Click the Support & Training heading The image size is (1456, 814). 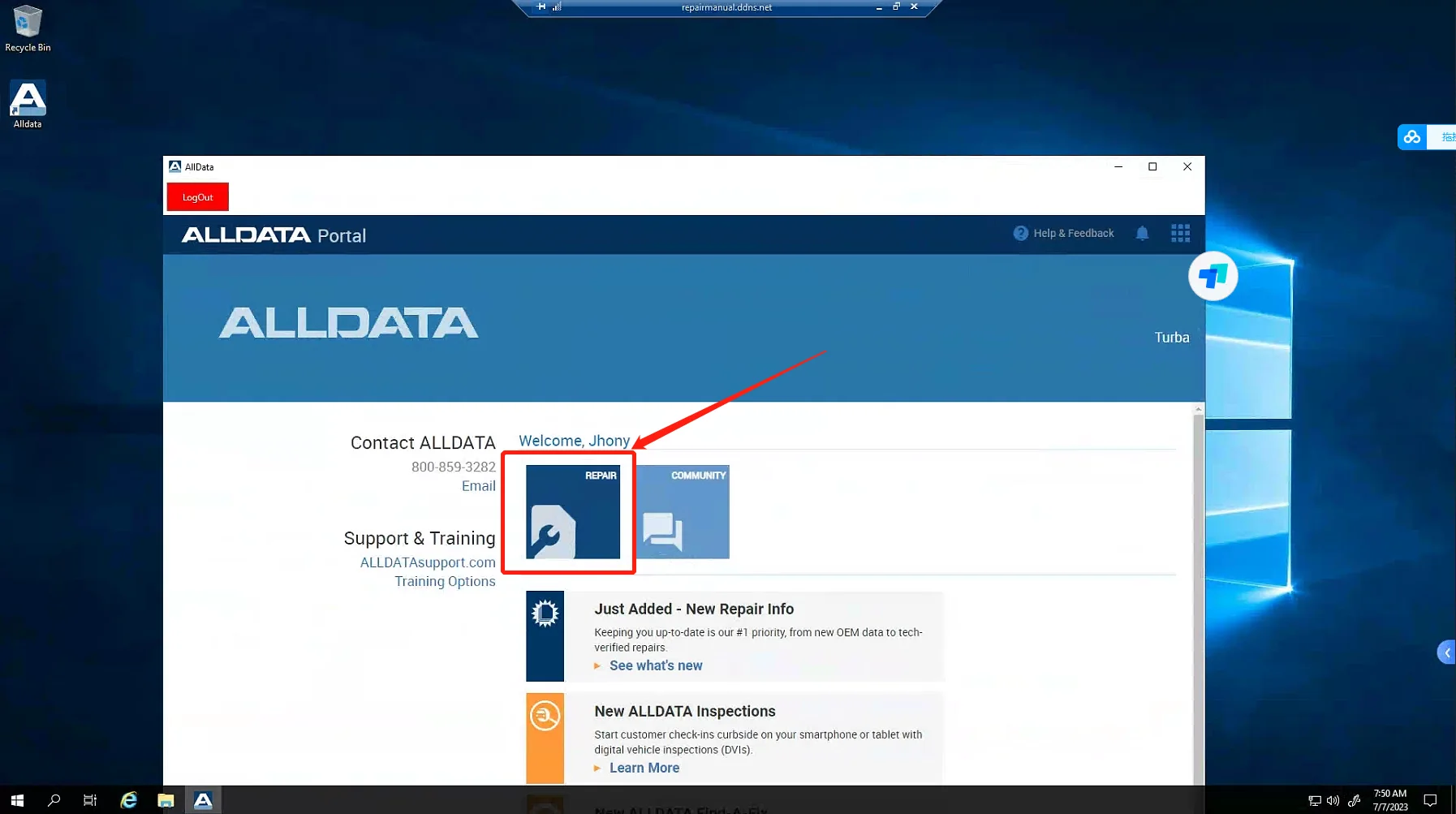(x=420, y=539)
